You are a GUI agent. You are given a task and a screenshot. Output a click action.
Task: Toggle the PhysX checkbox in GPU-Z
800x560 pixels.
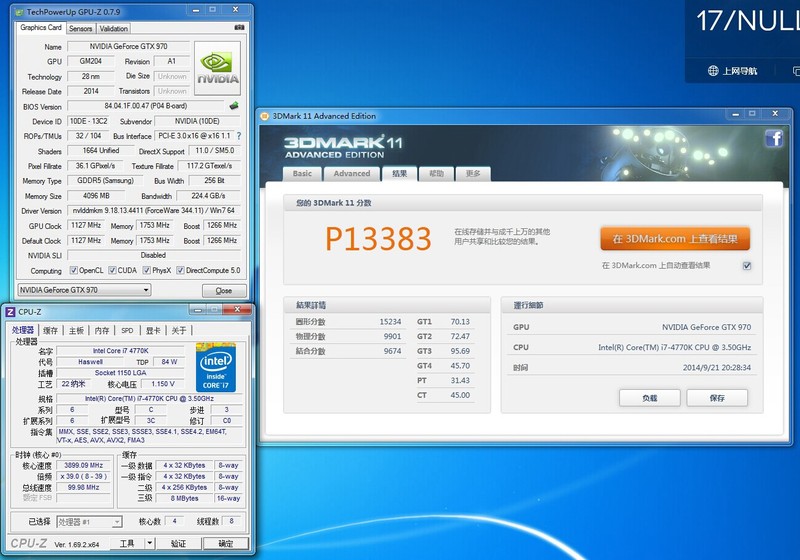(x=146, y=270)
